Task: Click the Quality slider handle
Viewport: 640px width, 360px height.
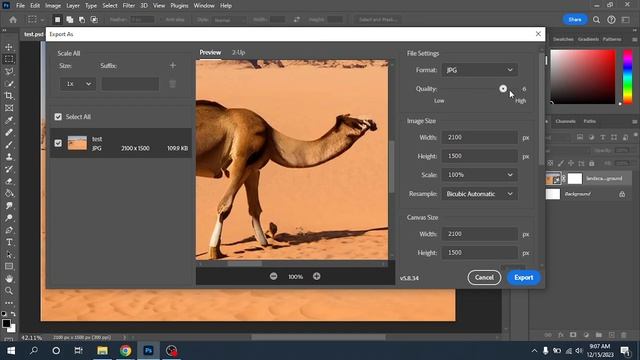Action: pos(503,89)
